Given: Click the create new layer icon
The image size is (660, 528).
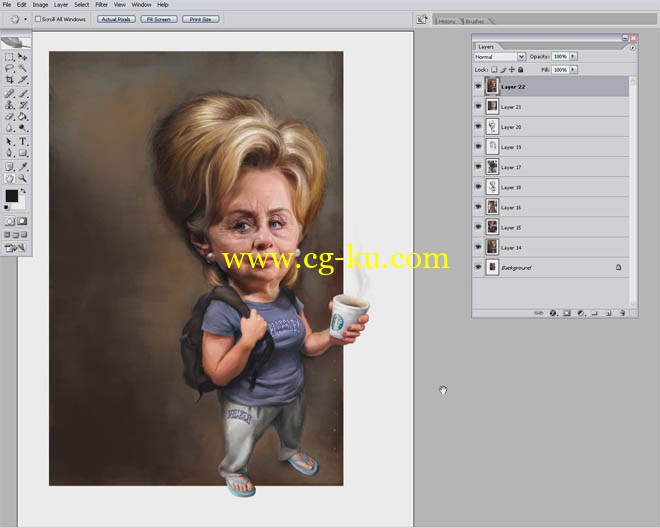Looking at the screenshot, I should pos(608,313).
